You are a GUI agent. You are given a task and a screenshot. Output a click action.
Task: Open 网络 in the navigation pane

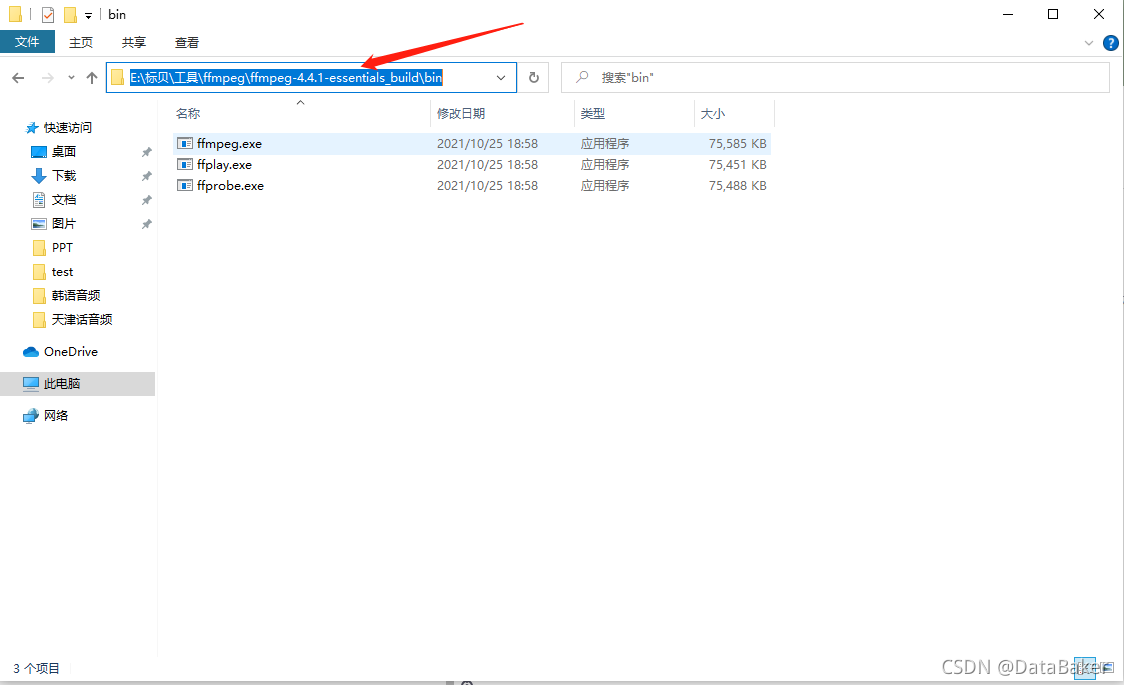55,416
